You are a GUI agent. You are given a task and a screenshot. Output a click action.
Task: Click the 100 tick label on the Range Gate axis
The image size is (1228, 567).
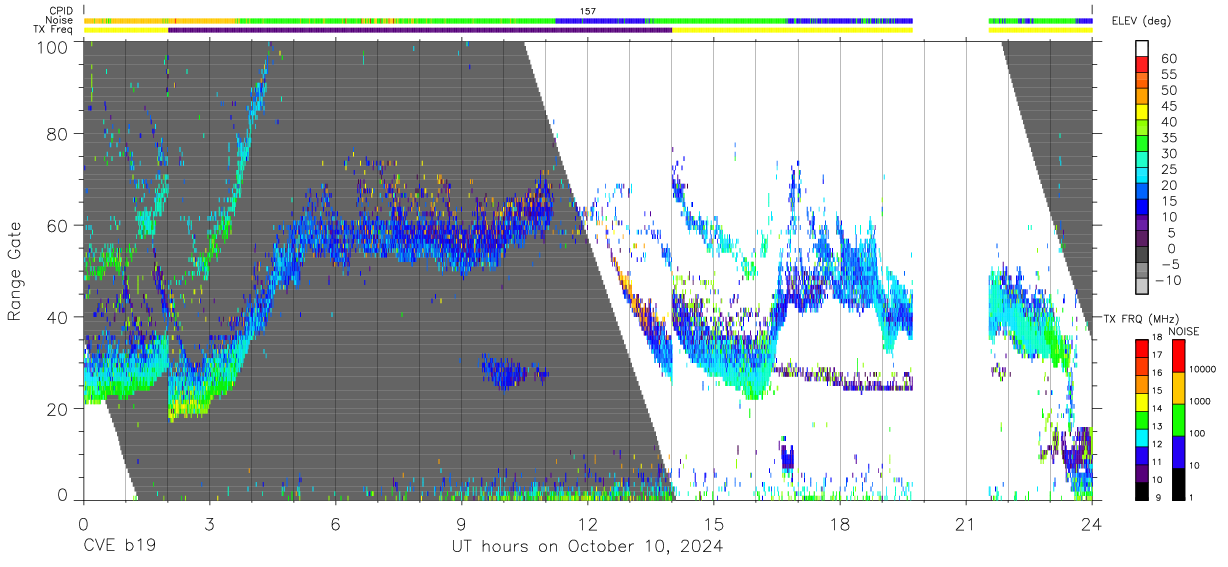pos(53,47)
